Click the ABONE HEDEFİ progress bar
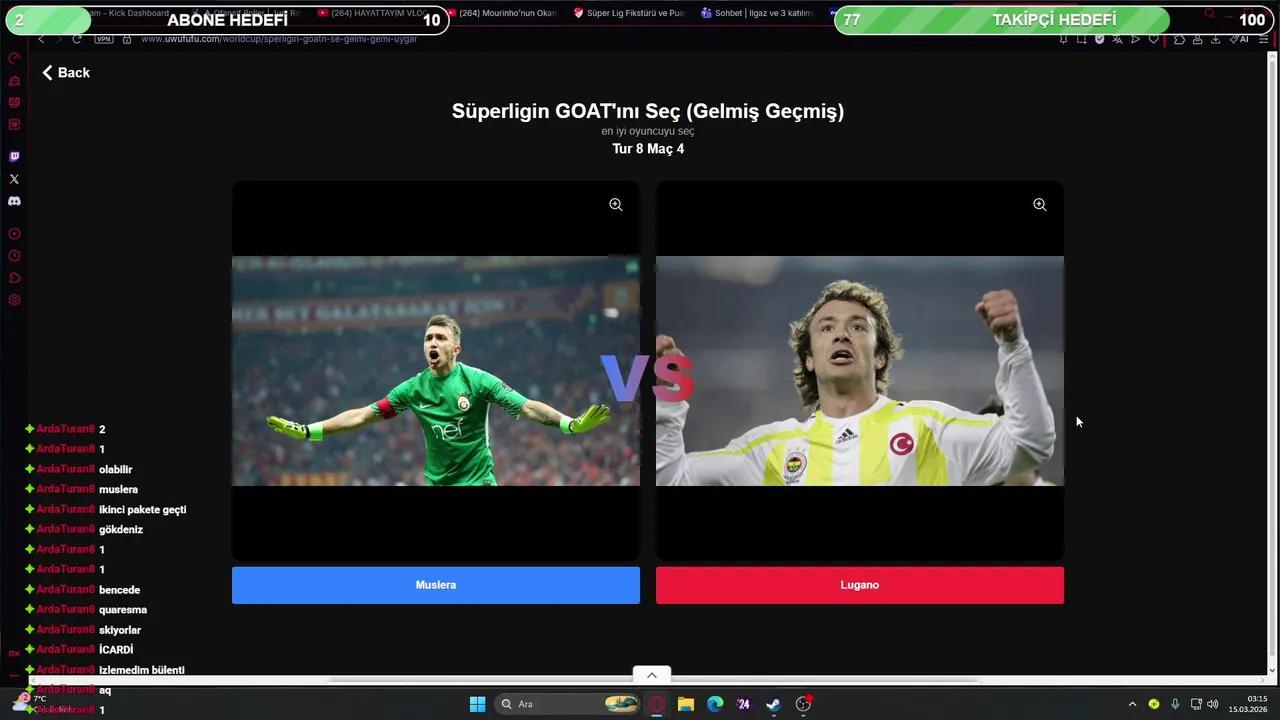The image size is (1280, 720). (226, 20)
